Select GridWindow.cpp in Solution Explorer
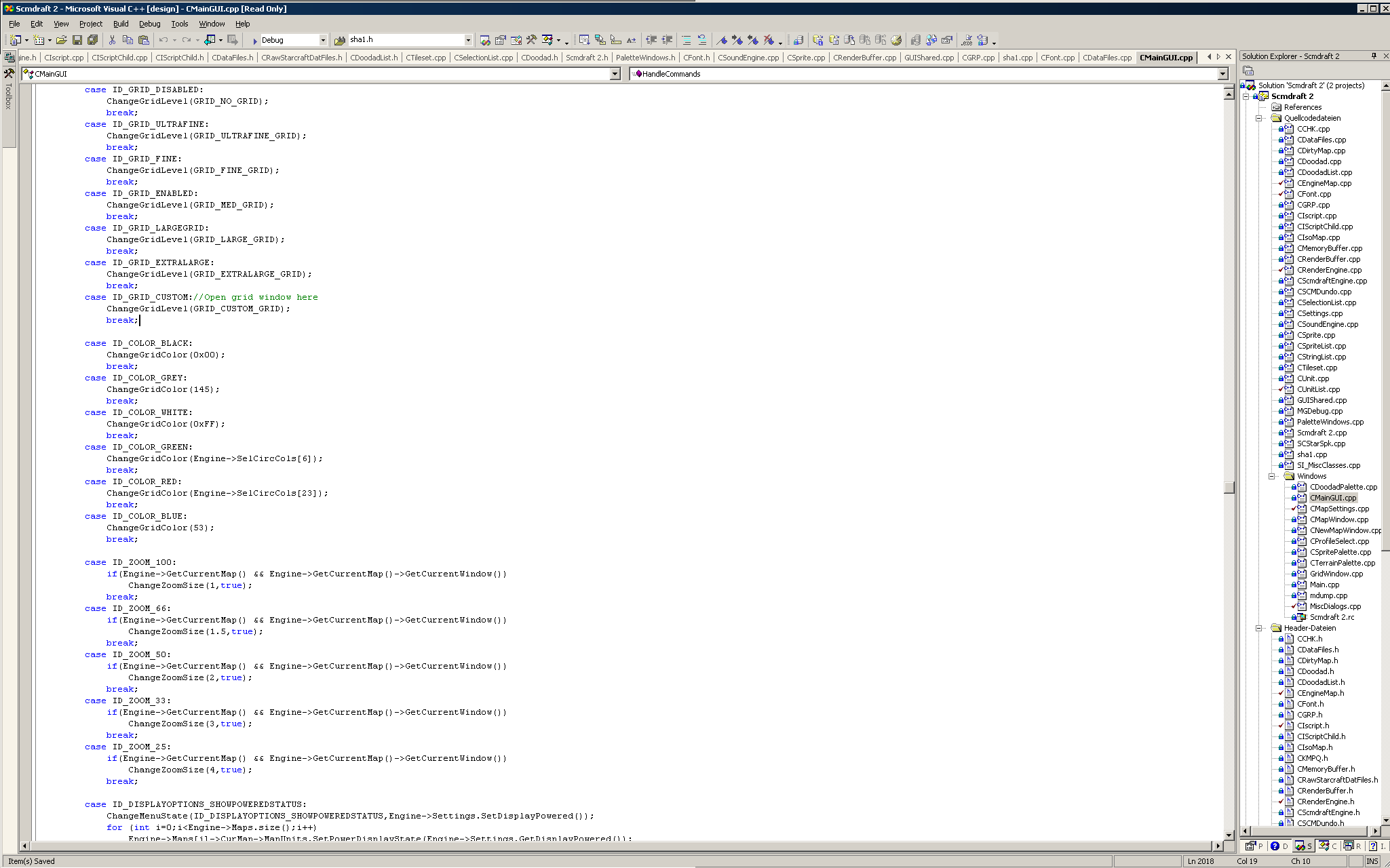The image size is (1390, 868). click(1336, 574)
